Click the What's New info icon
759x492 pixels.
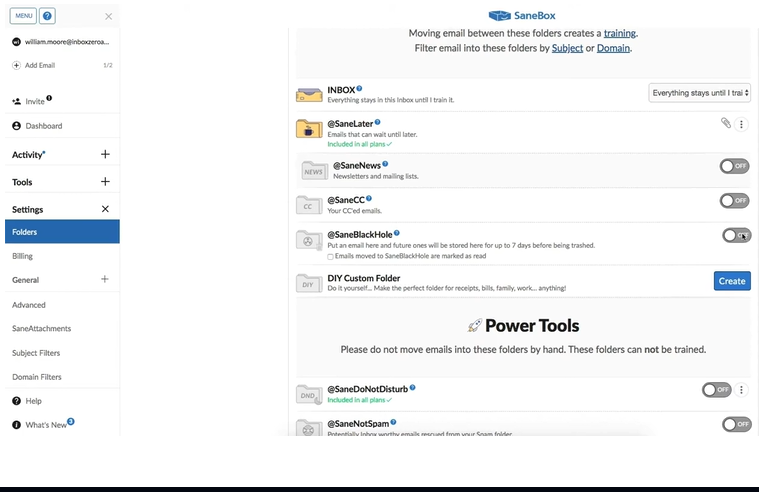[x=16, y=425]
